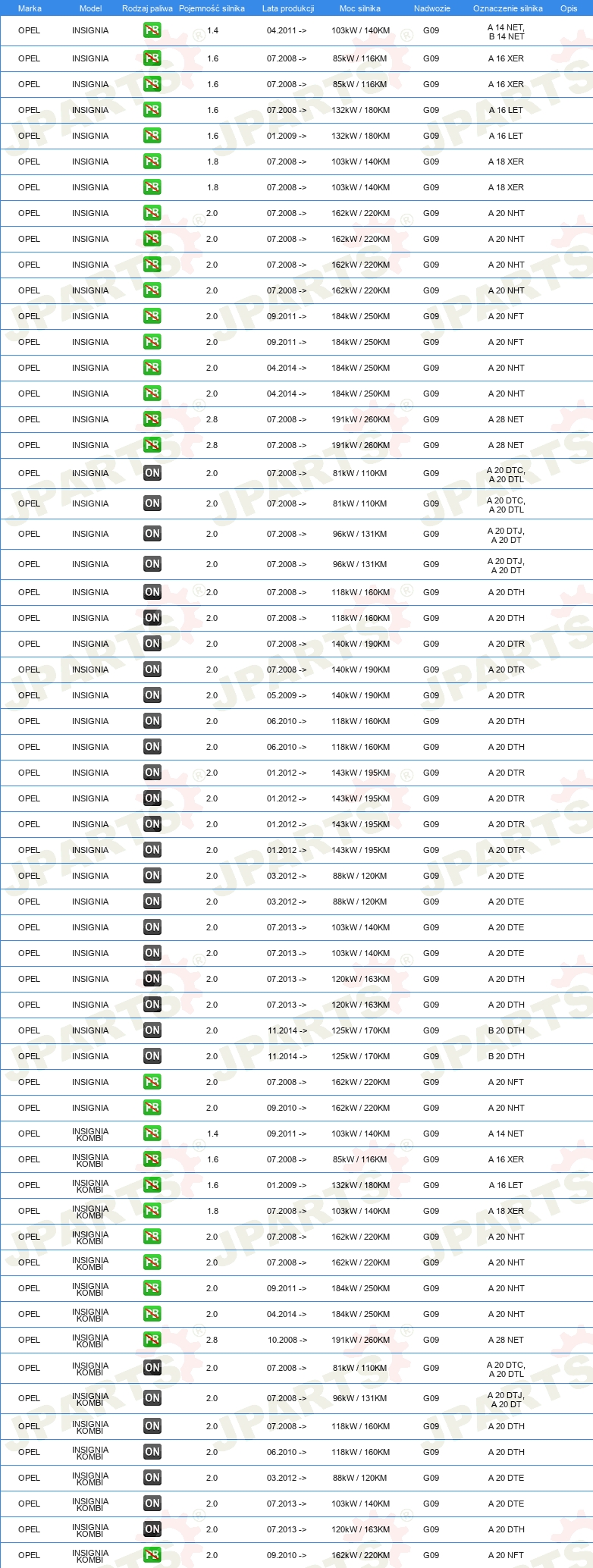
Task: Select capacity '2.8' in Insignia Kombi row
Action: pos(212,1340)
